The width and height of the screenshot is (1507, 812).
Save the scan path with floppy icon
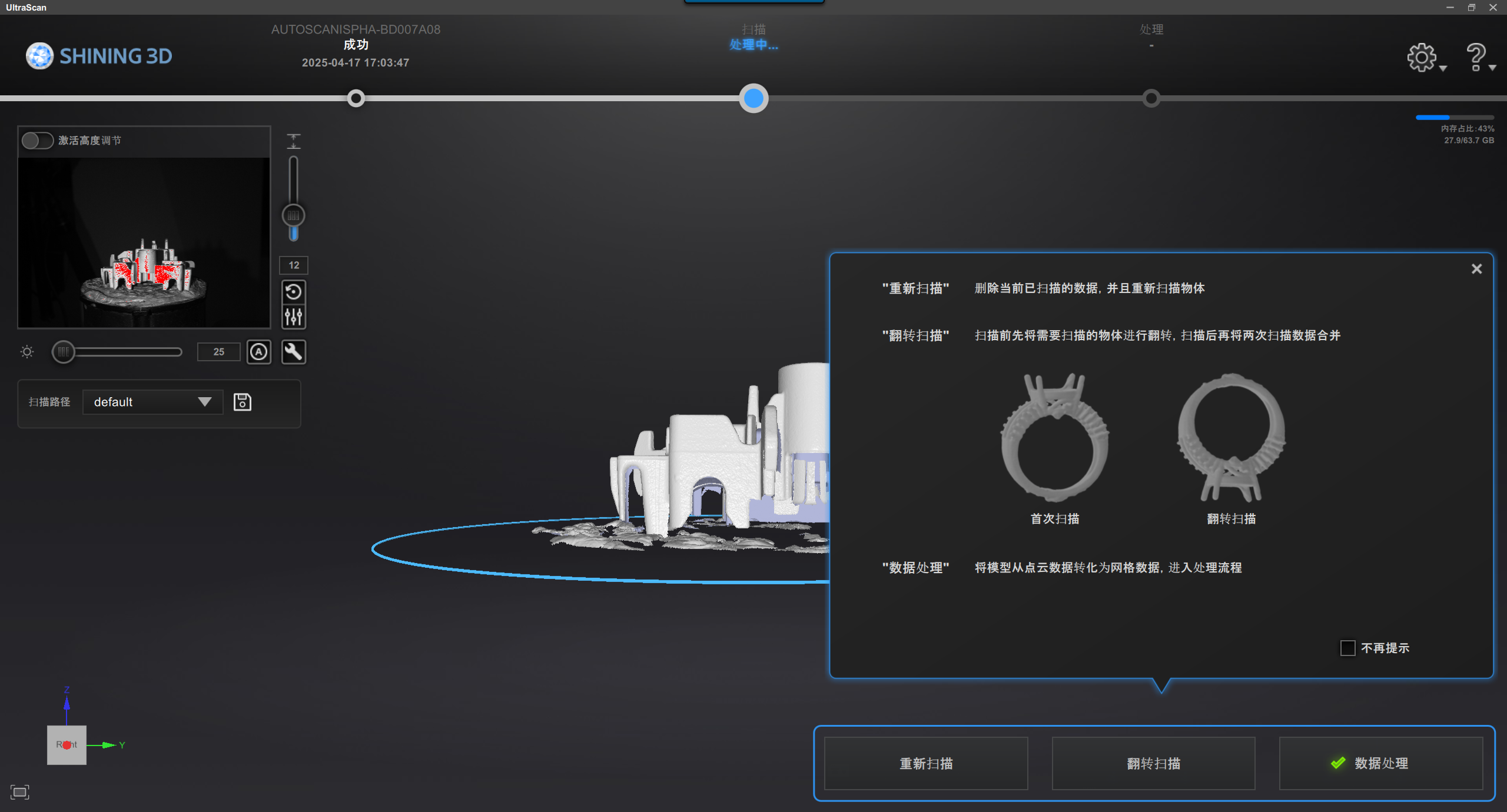[x=243, y=402]
